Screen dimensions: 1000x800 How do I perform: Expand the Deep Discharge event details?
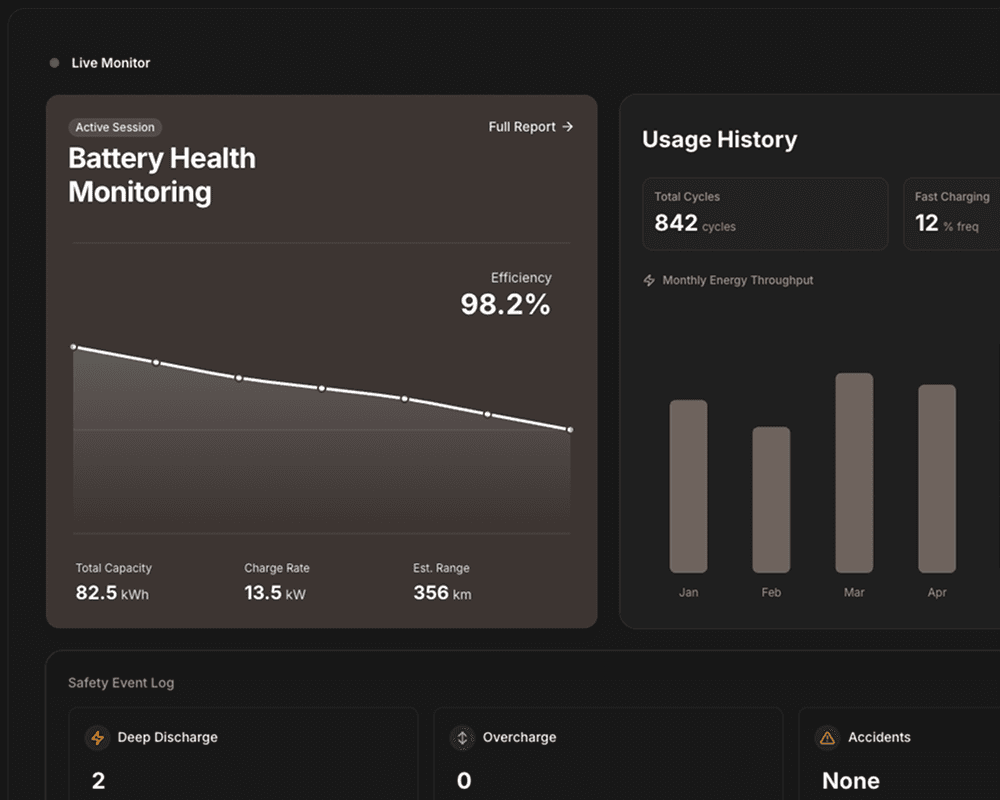pyautogui.click(x=244, y=757)
